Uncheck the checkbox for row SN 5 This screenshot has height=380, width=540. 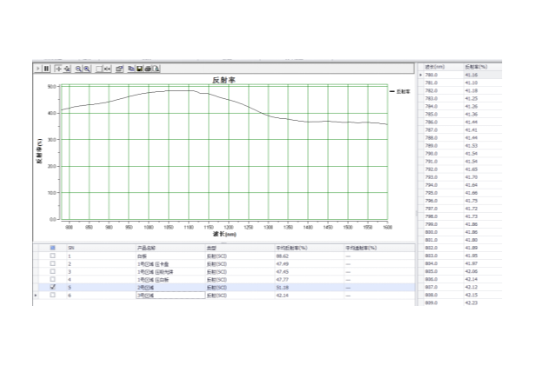click(x=53, y=287)
